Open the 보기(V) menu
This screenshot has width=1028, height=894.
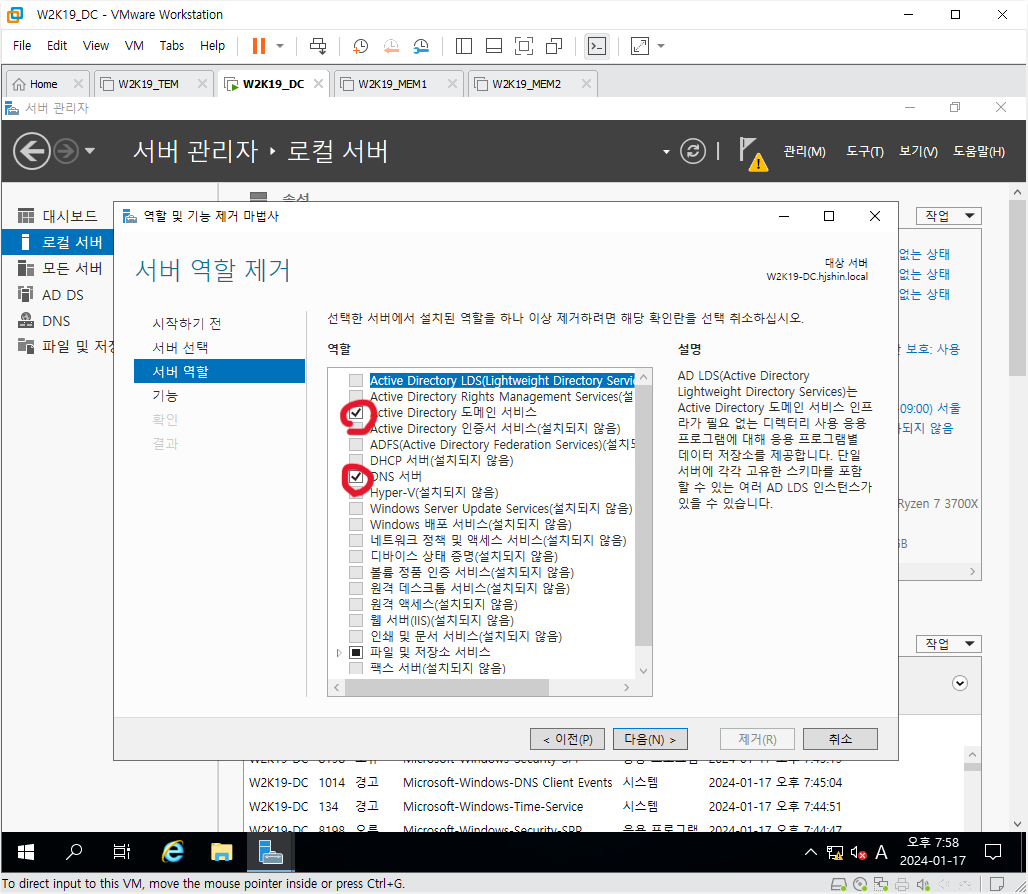[x=919, y=151]
